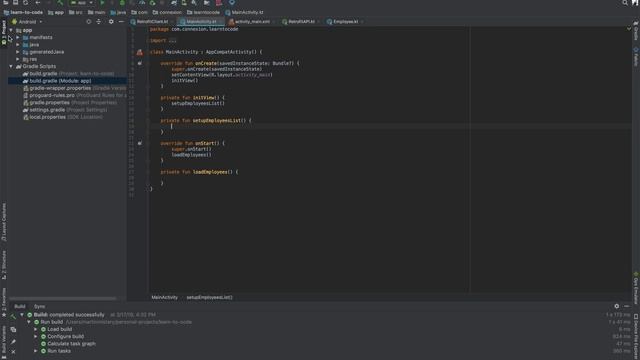Viewport: 640px width, 360px height.
Task: Toggle the Layout Captures side tool window
Action: [x=4, y=222]
